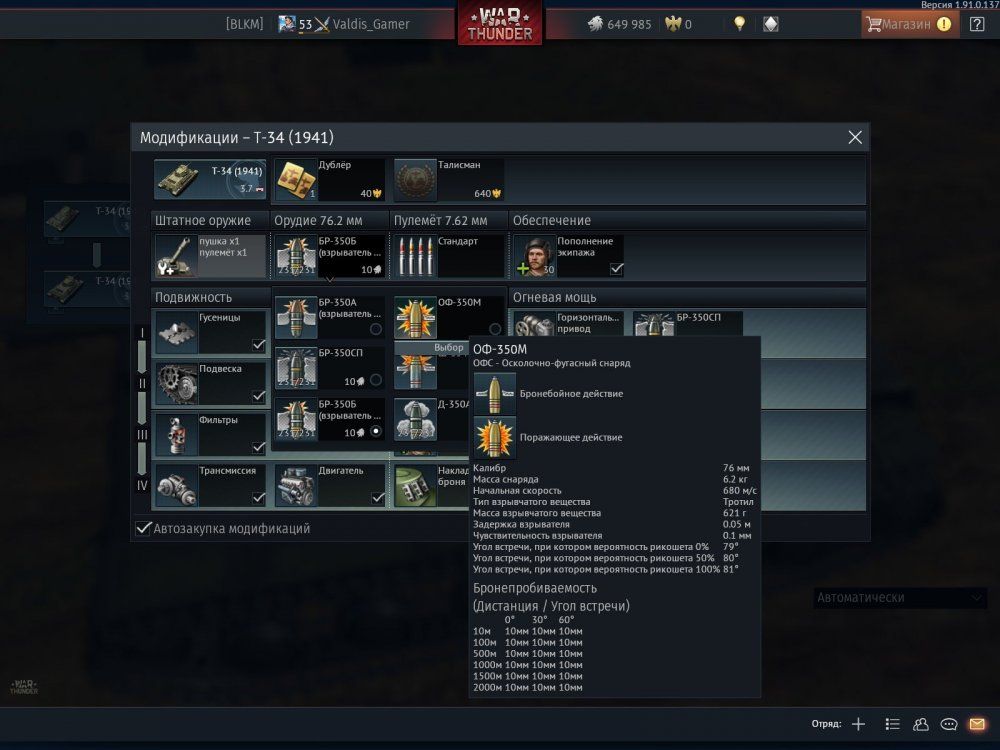Select the T-34 (1941) vehicle card
The width and height of the screenshot is (1000, 750).
pyautogui.click(x=210, y=179)
